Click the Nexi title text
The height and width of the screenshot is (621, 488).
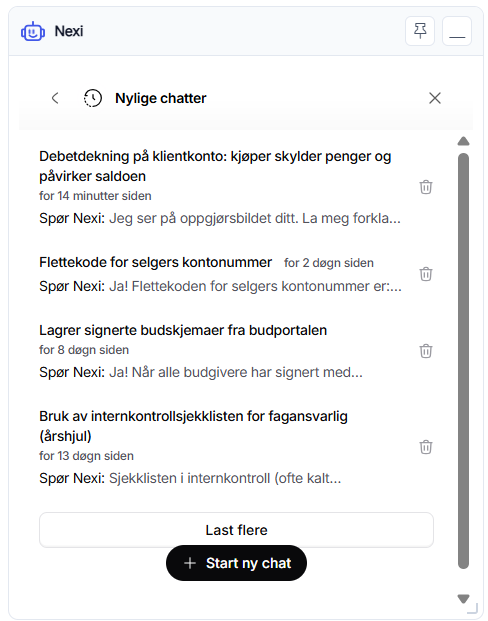click(x=69, y=31)
